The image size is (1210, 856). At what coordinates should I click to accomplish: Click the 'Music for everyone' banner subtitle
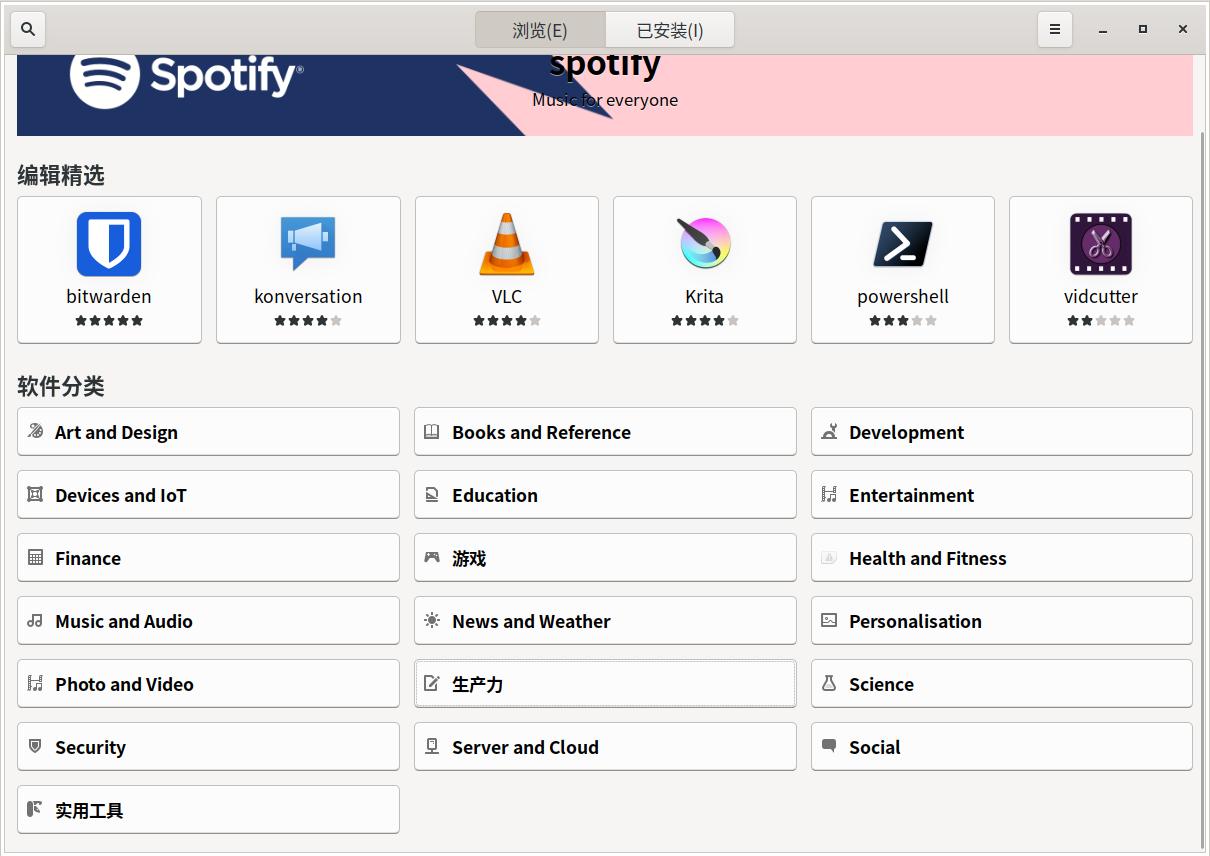(605, 100)
